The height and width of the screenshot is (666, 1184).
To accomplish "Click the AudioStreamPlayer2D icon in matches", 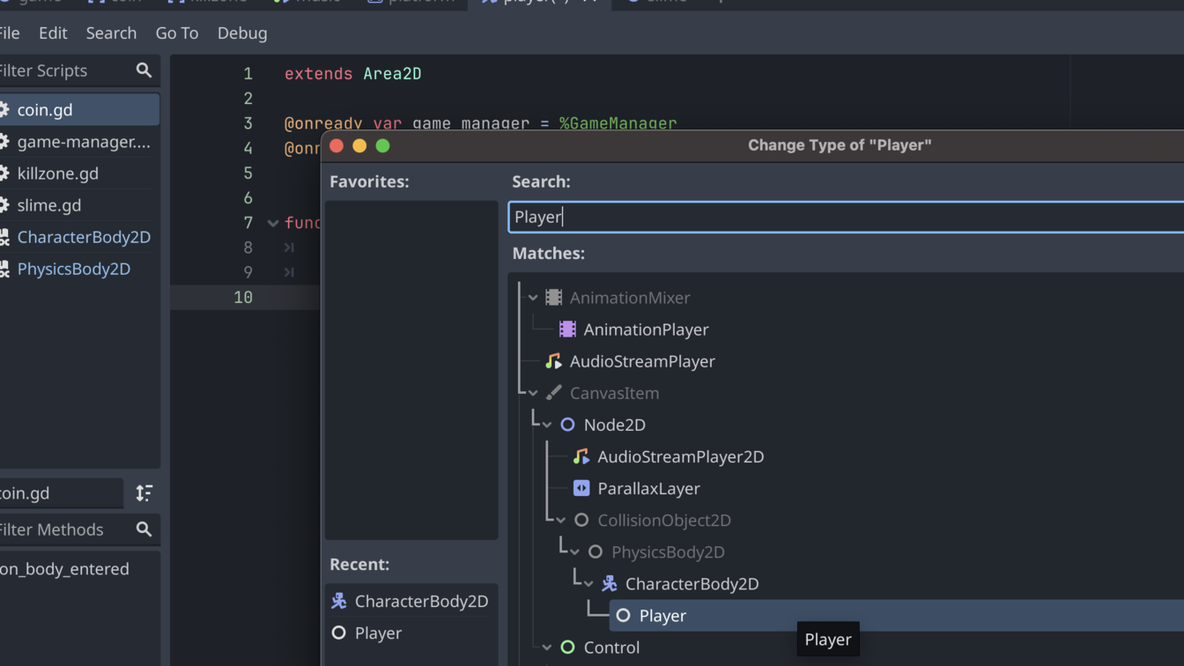I will click(581, 456).
